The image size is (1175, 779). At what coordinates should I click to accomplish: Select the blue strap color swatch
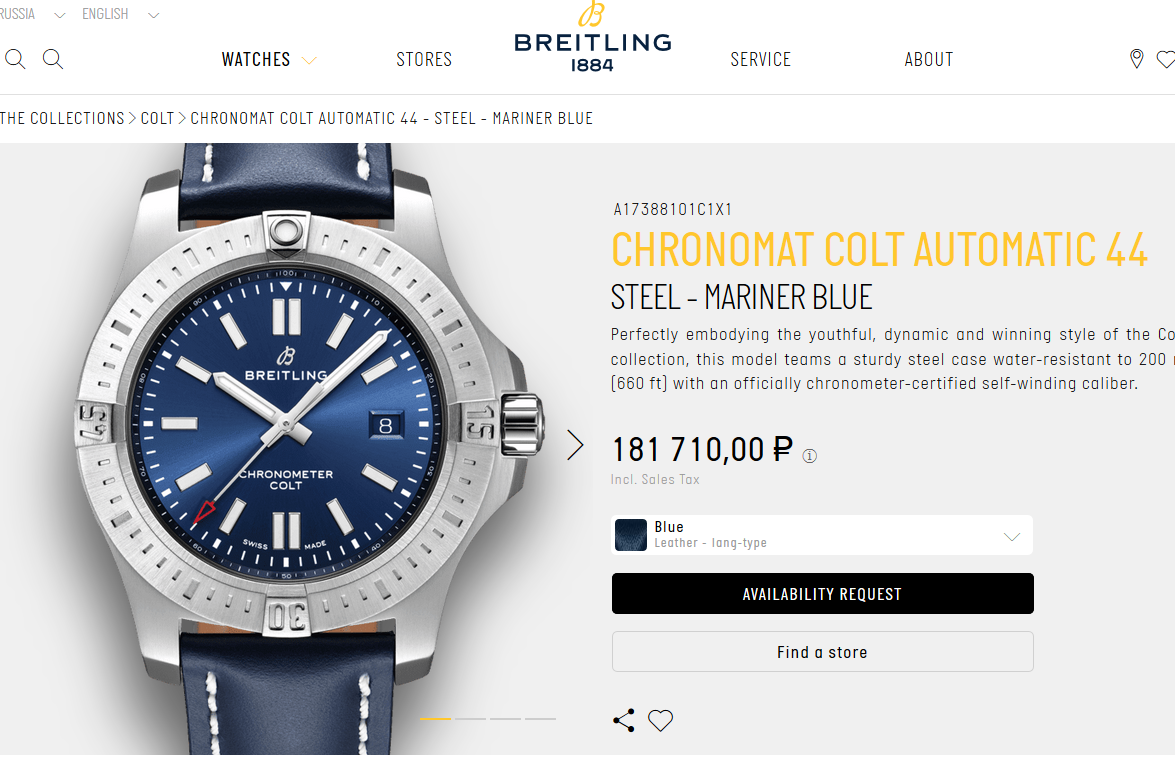pos(631,535)
